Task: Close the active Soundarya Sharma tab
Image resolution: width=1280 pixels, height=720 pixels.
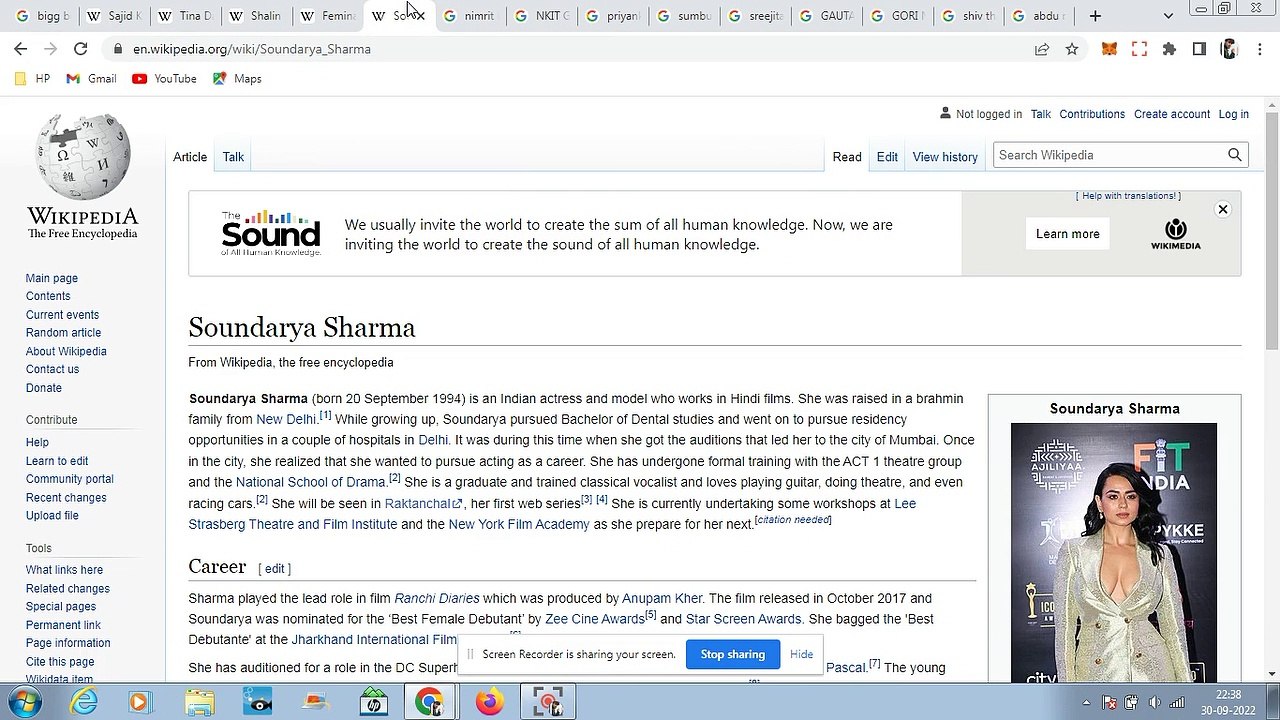Action: pos(419,16)
